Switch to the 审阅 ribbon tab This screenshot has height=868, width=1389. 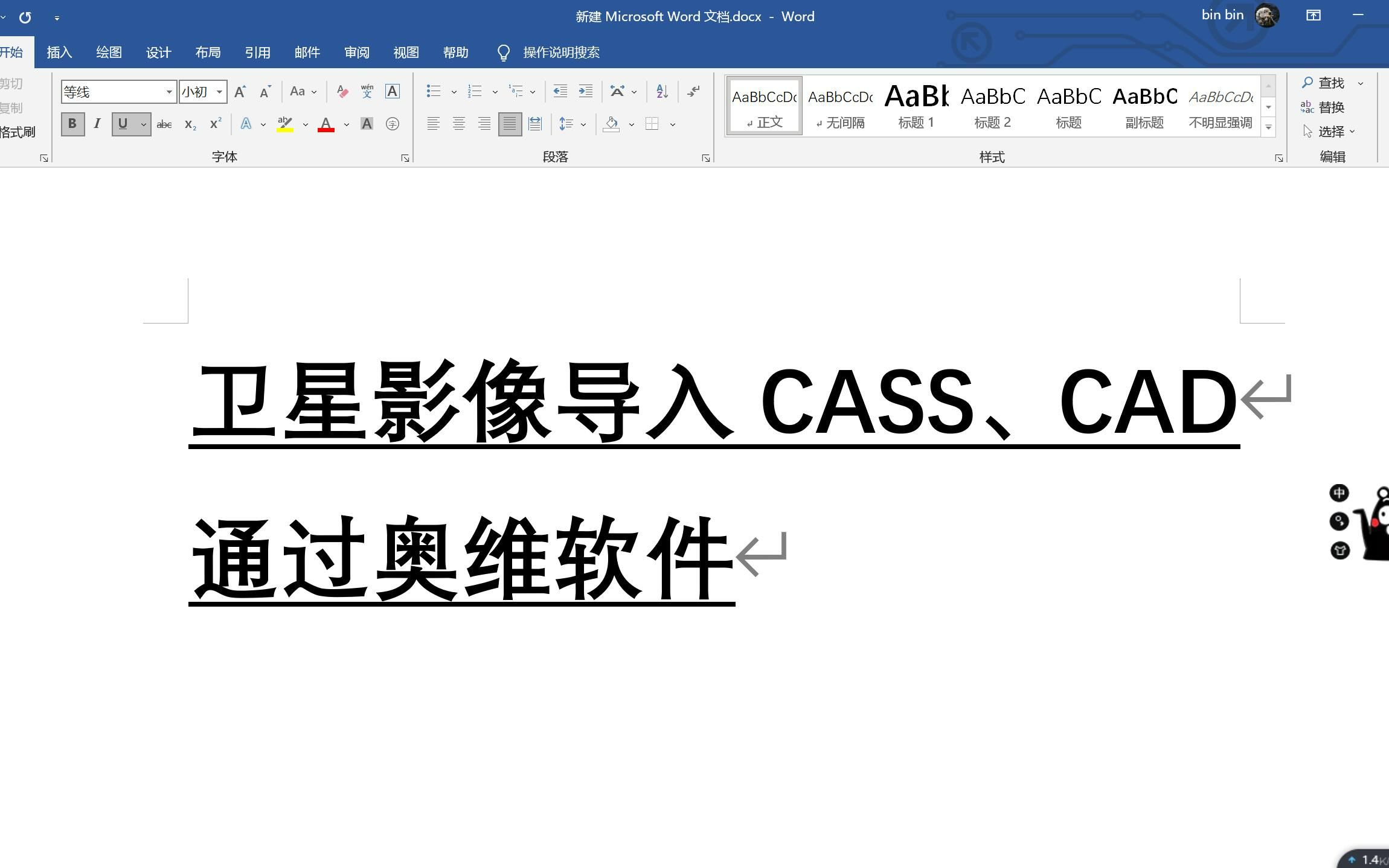coord(356,53)
